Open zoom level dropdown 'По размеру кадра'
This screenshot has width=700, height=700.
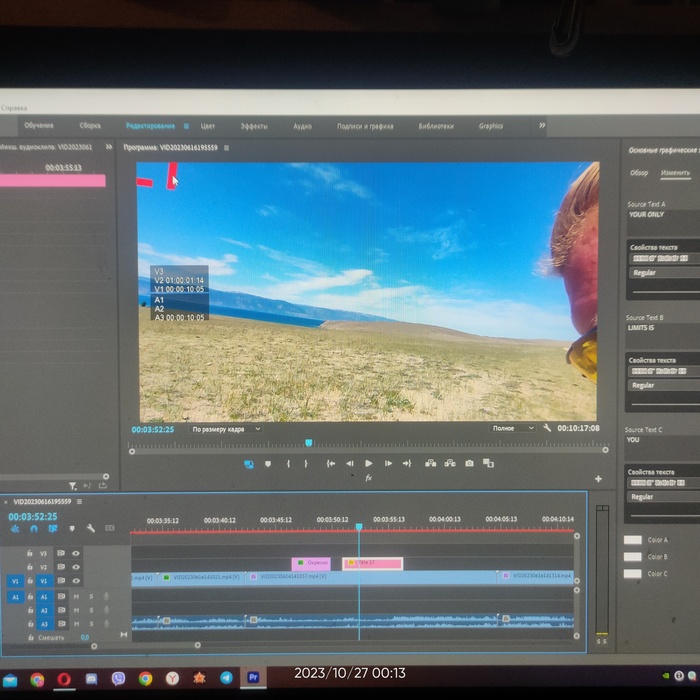[226, 429]
